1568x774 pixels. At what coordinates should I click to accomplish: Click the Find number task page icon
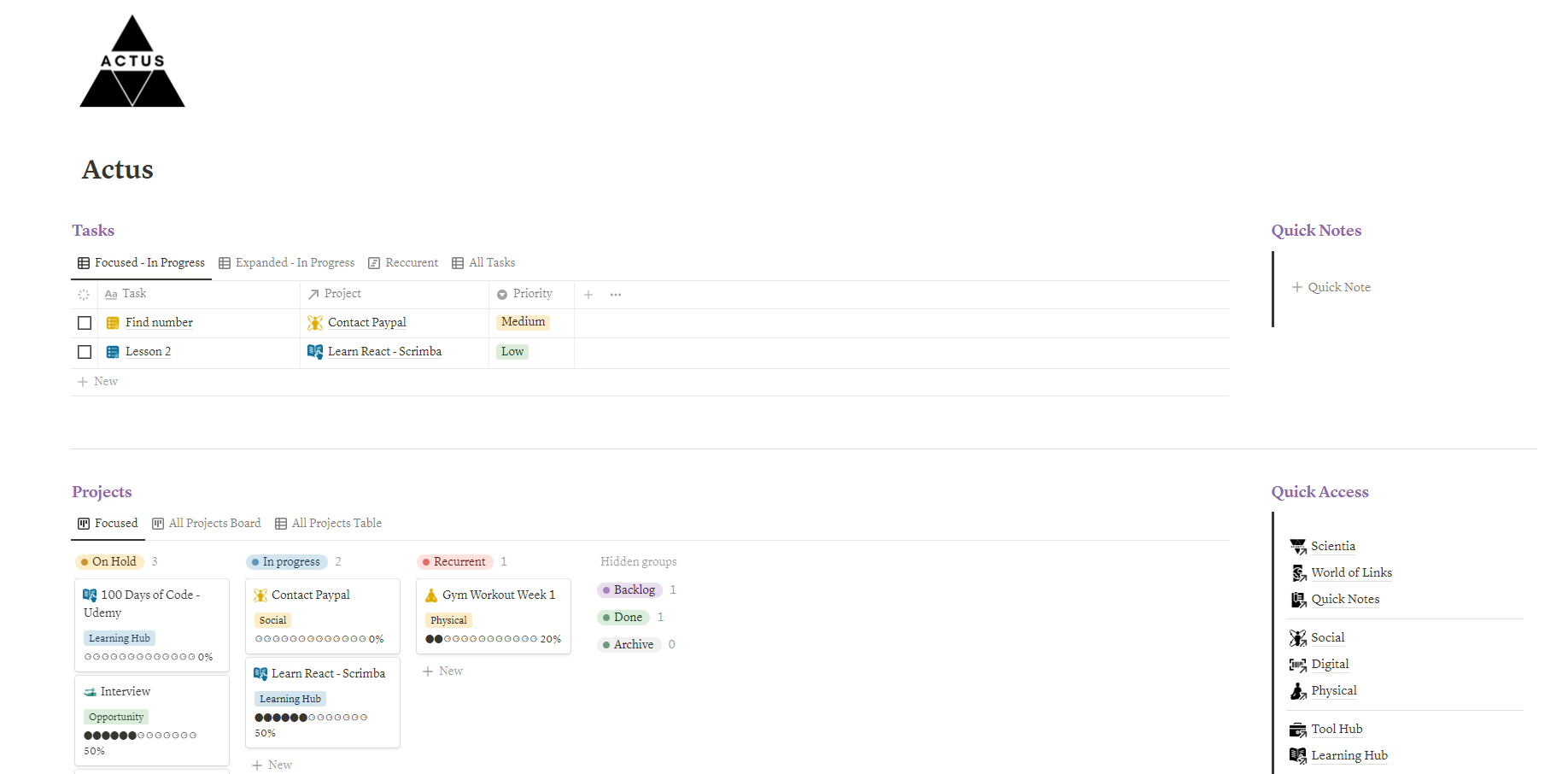click(113, 323)
